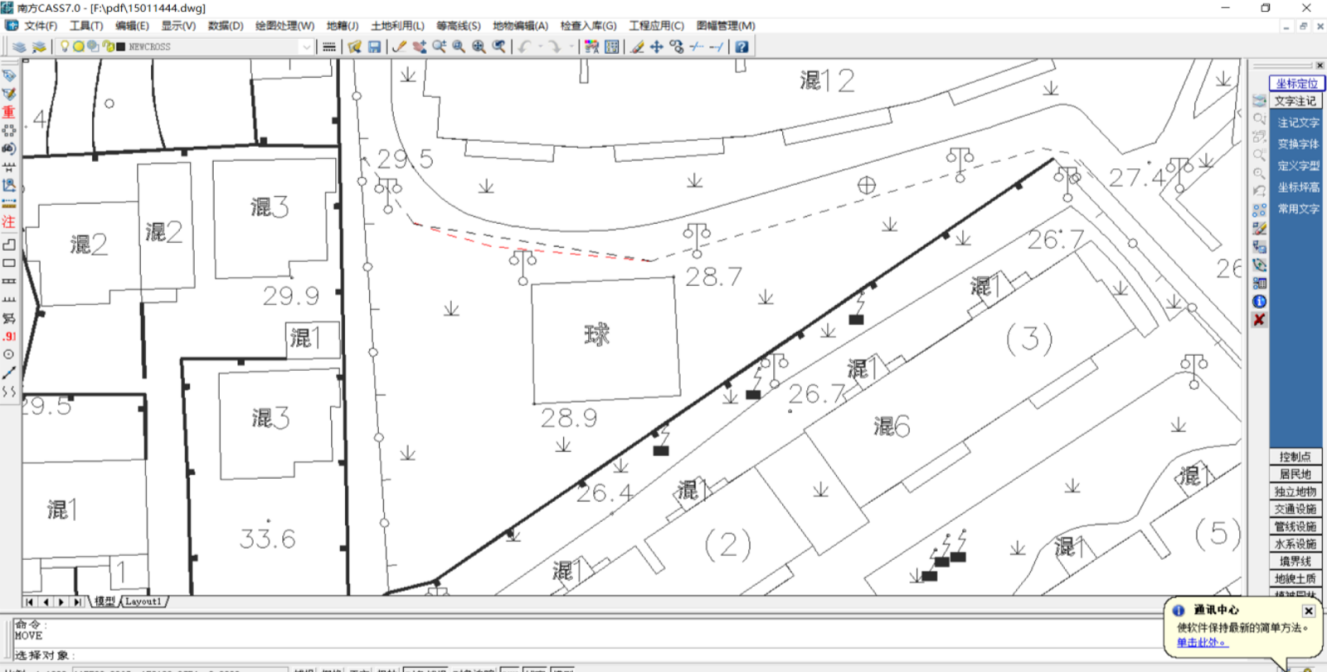Screen dimensions: 1327x672
Task: Click the Undo arrow icon
Action: click(x=524, y=47)
